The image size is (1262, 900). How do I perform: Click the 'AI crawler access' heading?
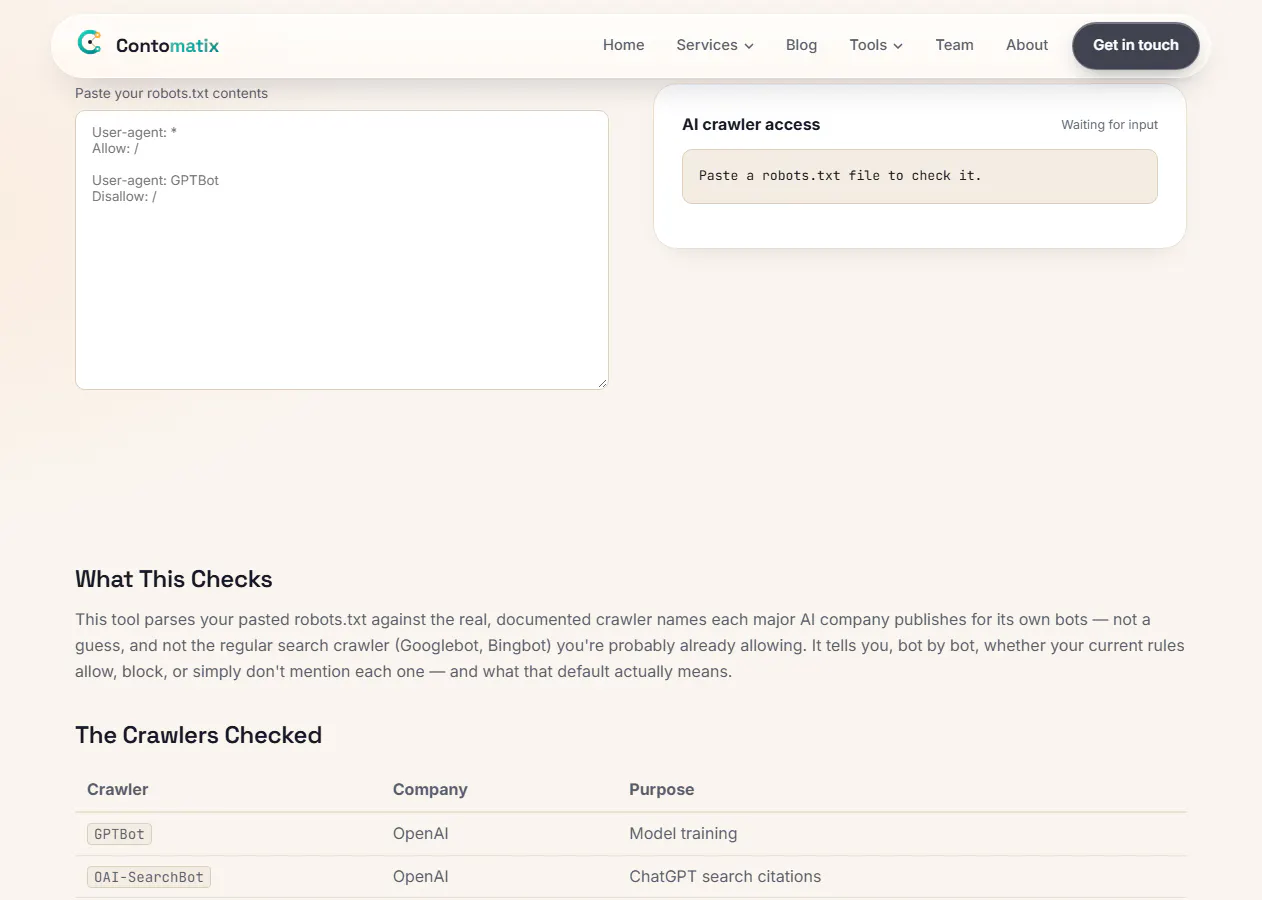[x=751, y=125]
